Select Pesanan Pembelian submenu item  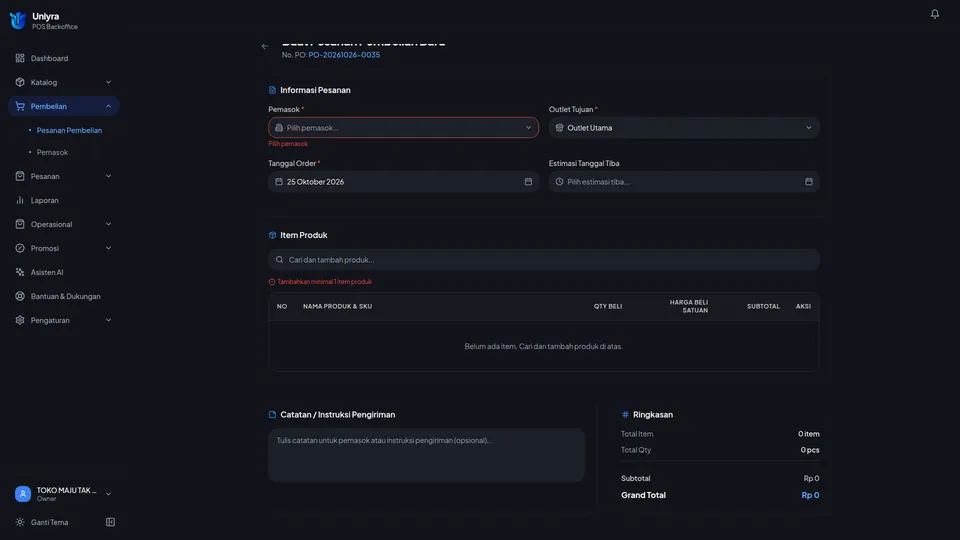tap(69, 130)
